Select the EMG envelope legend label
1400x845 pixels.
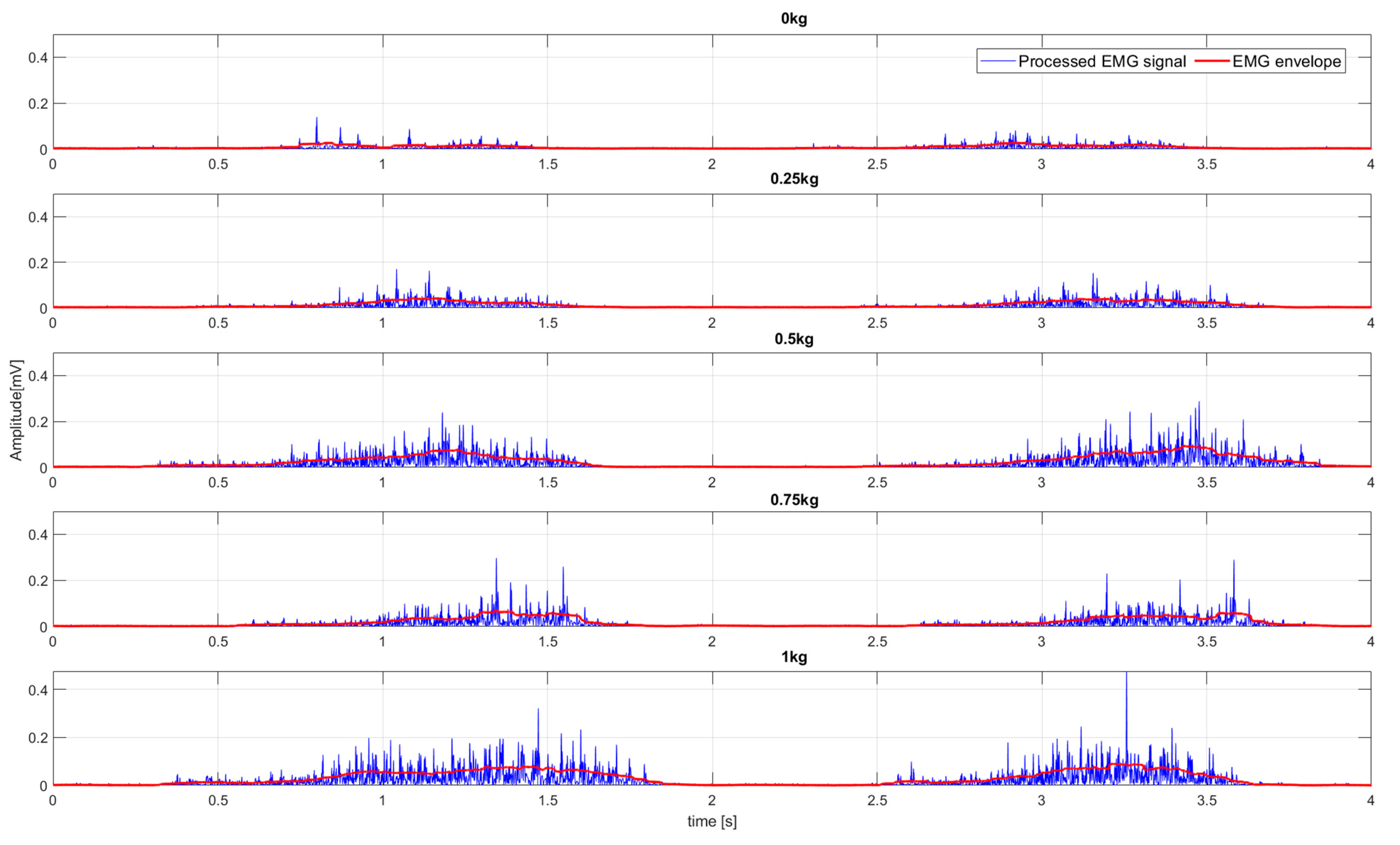1286,61
